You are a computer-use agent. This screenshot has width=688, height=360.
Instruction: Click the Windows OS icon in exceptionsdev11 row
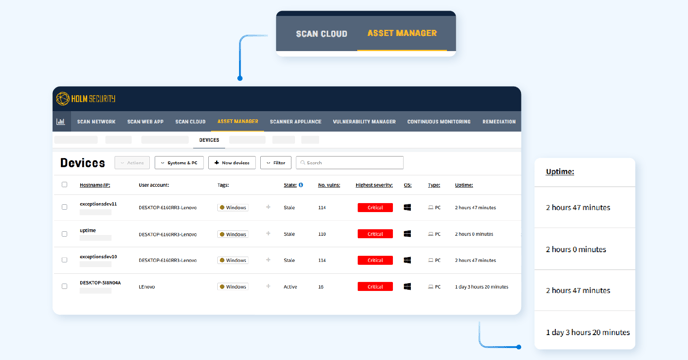tap(407, 207)
